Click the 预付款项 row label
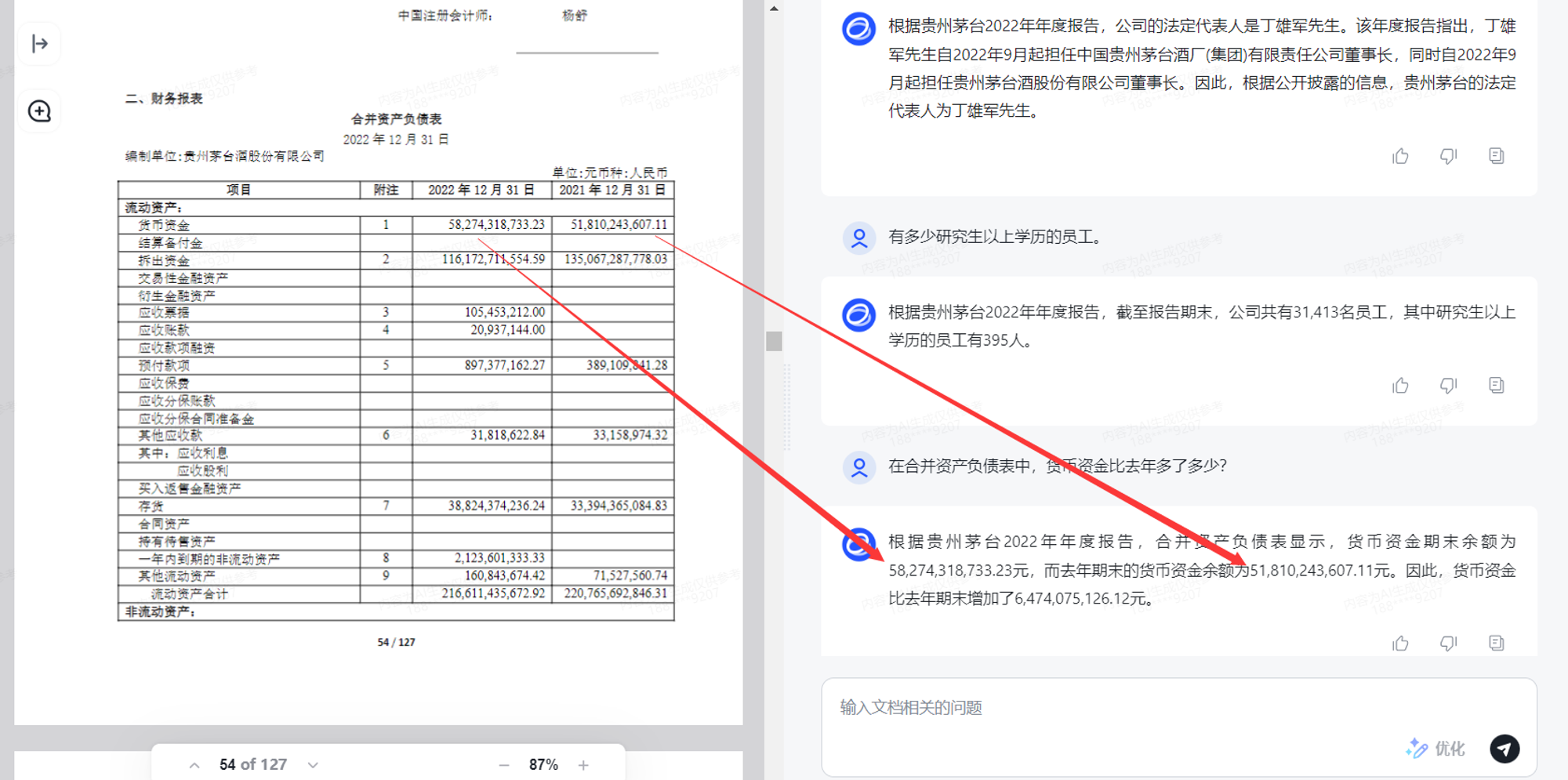 (x=164, y=366)
